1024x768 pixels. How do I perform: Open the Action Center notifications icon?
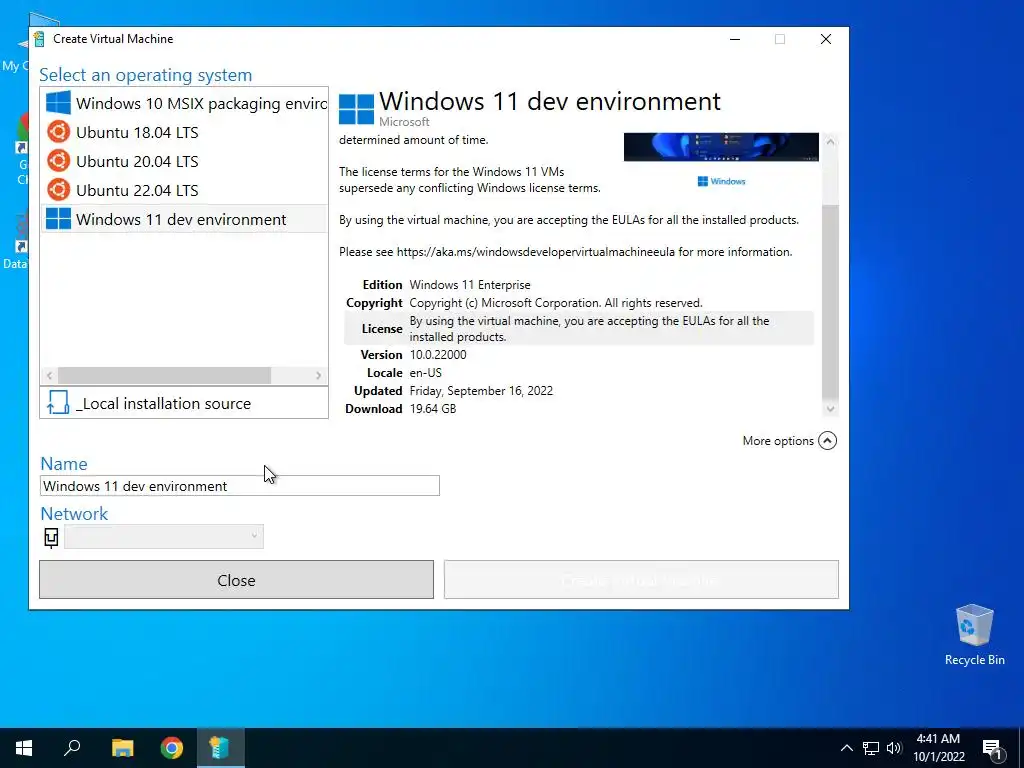[x=992, y=748]
